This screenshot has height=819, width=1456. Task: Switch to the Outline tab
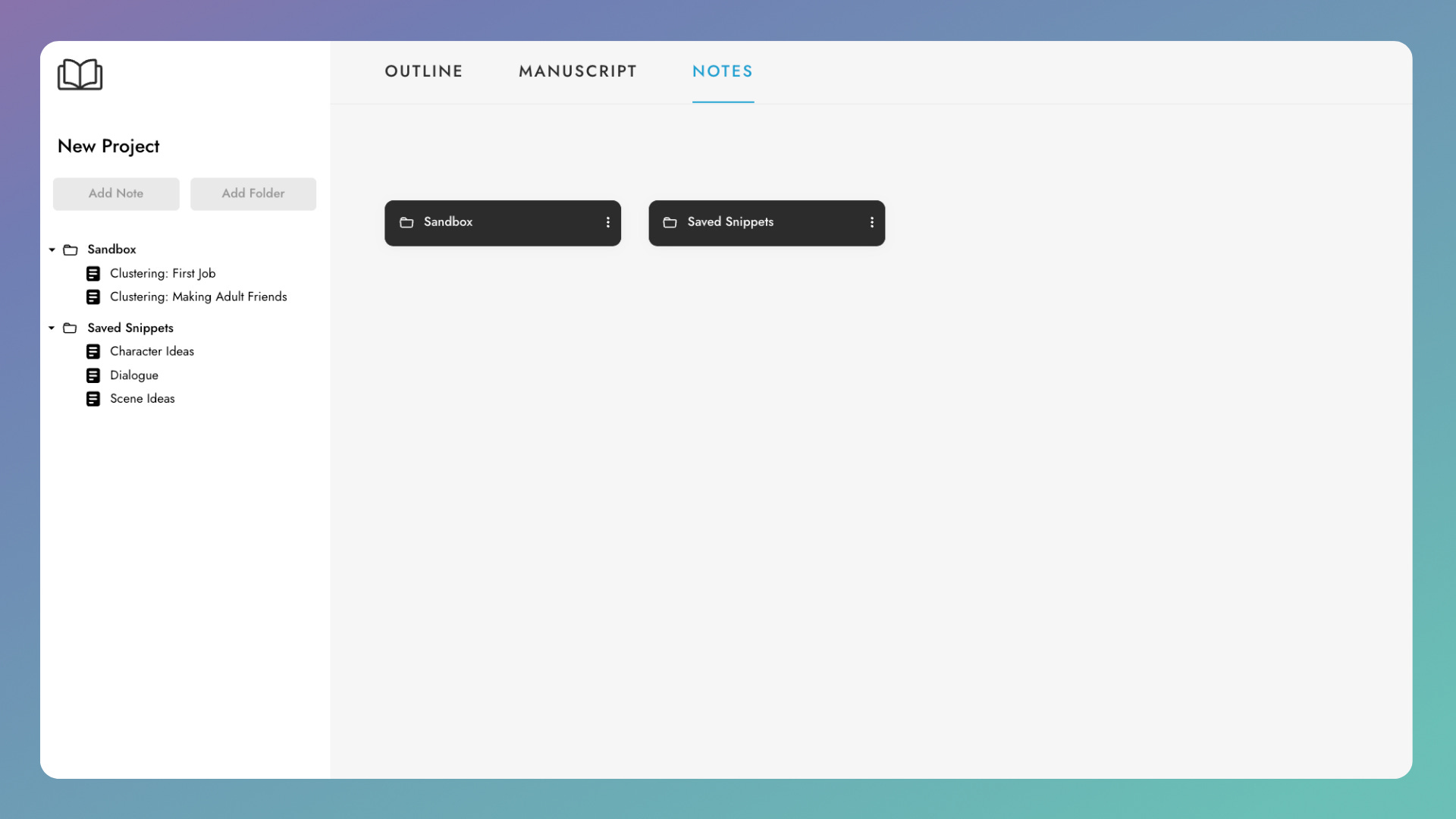423,71
